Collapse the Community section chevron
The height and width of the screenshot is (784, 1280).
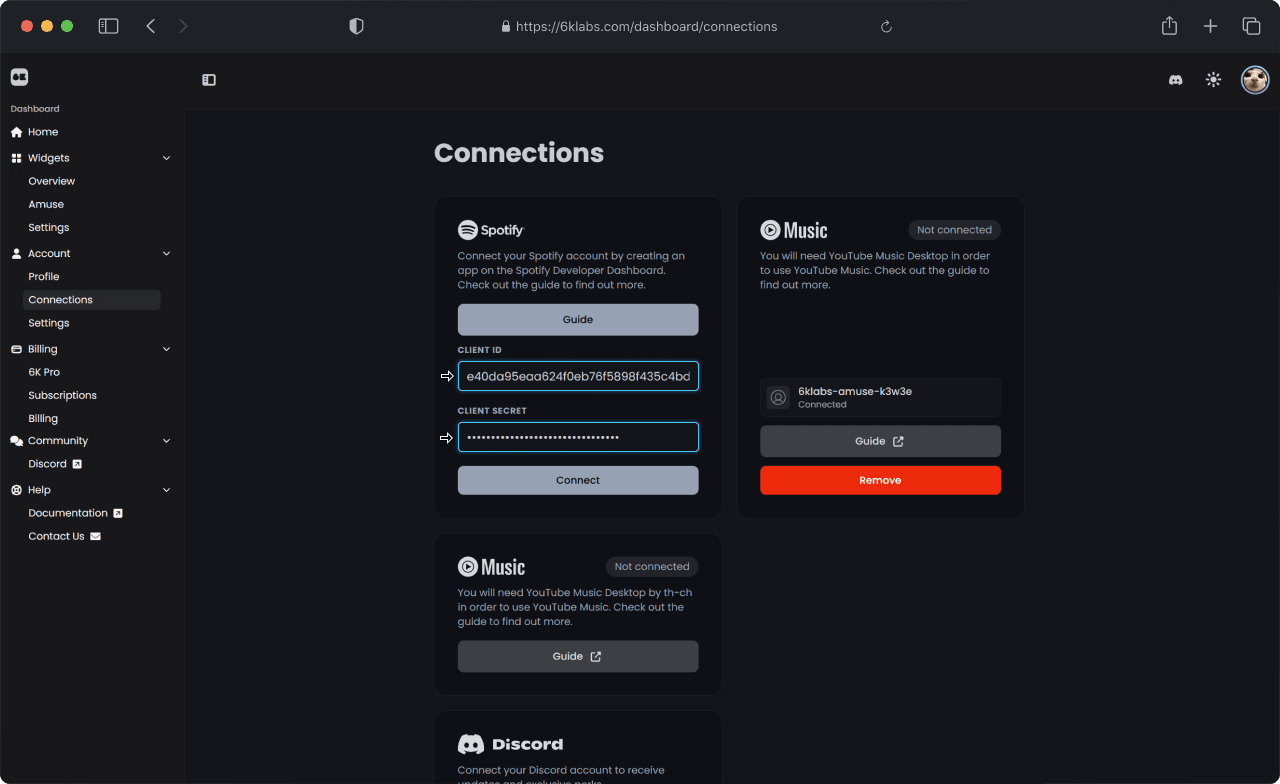[x=166, y=441]
